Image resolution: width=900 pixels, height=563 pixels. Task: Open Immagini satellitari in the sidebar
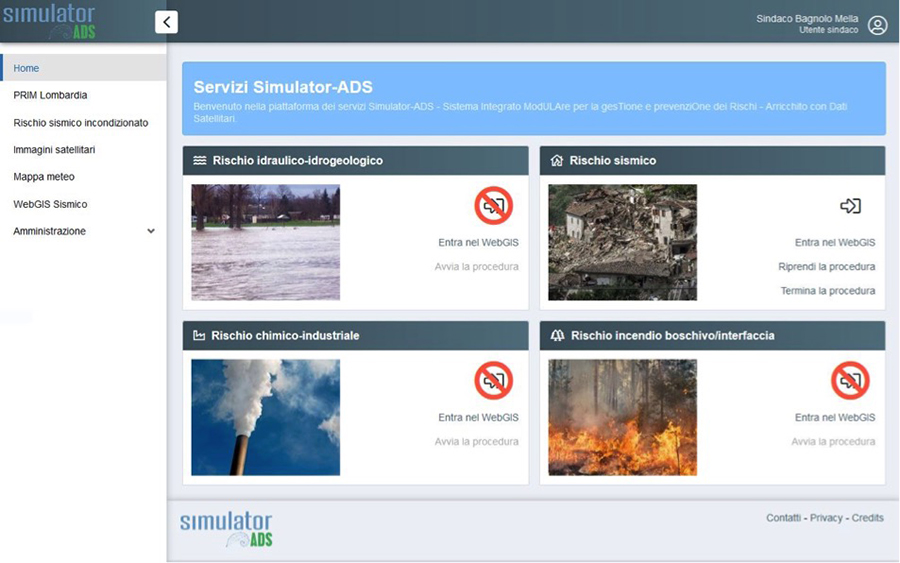(55, 150)
